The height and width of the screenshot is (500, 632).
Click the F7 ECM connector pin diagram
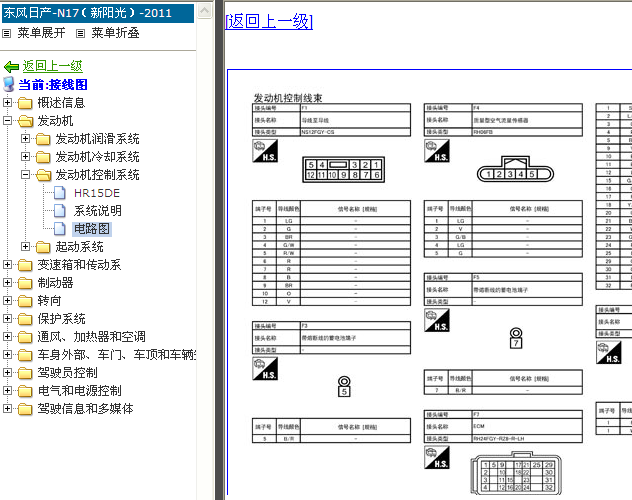(x=516, y=473)
